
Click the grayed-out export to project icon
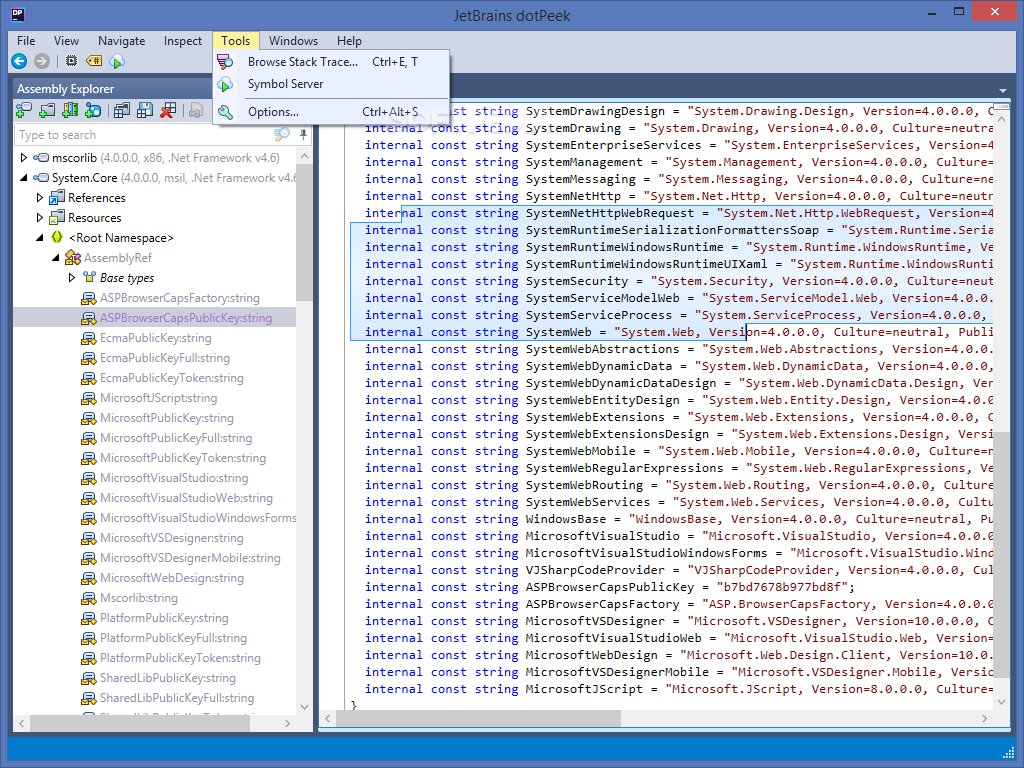[195, 111]
